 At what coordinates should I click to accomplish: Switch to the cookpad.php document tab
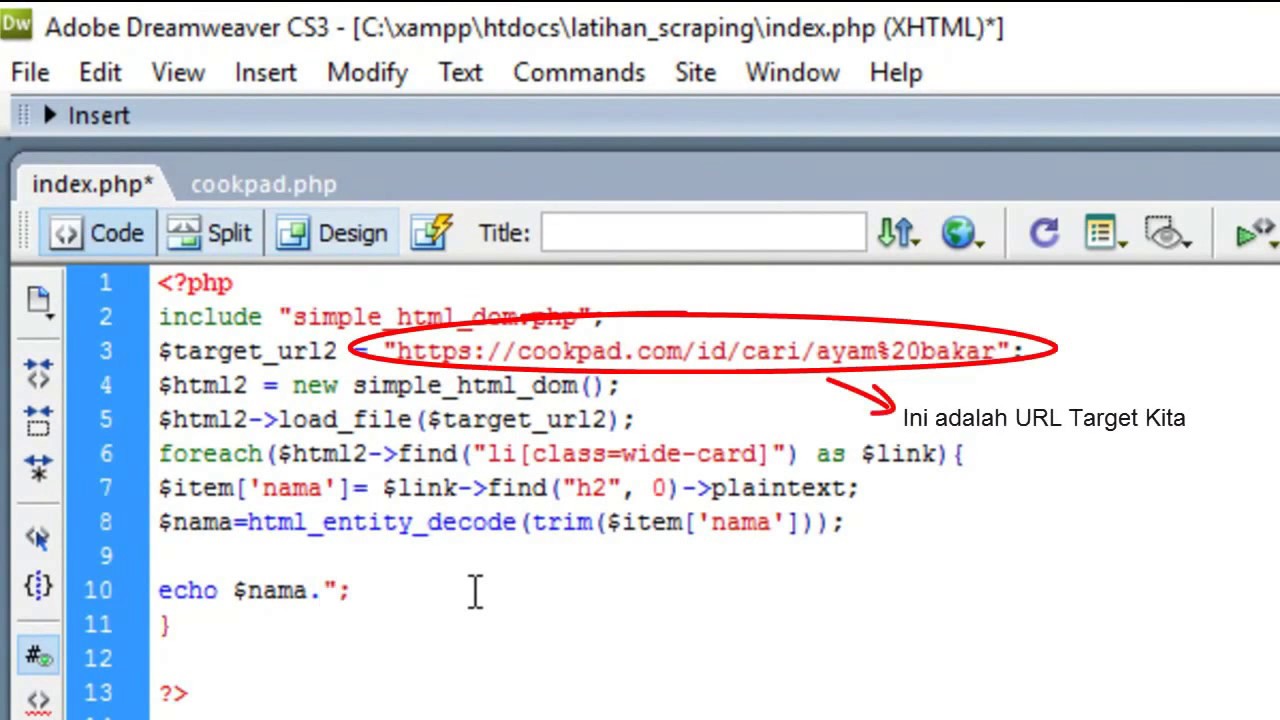[263, 184]
